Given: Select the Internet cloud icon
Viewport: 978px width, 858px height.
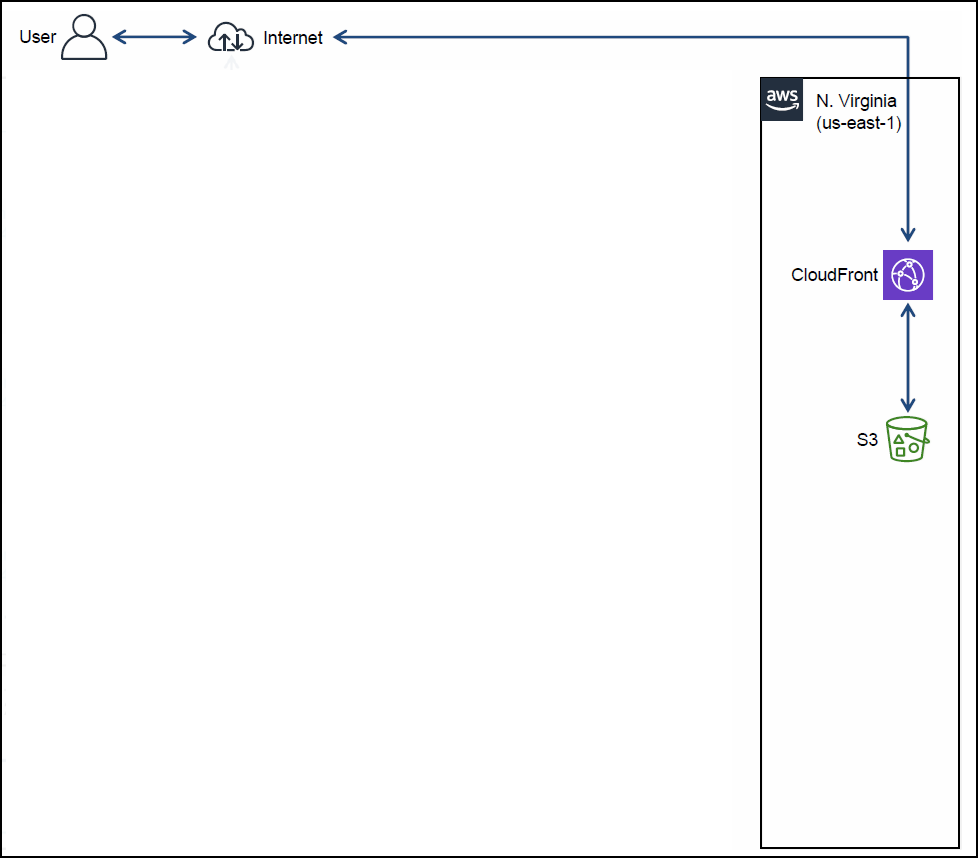Looking at the screenshot, I should tap(231, 37).
